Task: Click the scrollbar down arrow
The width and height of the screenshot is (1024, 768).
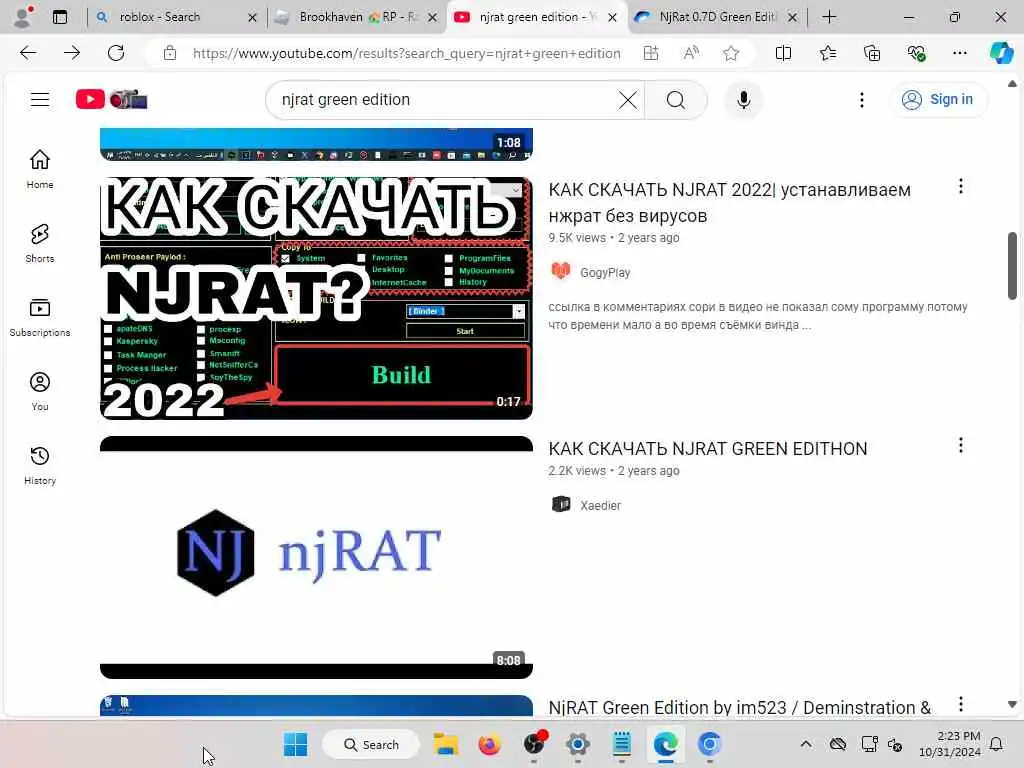Action: (x=1012, y=705)
